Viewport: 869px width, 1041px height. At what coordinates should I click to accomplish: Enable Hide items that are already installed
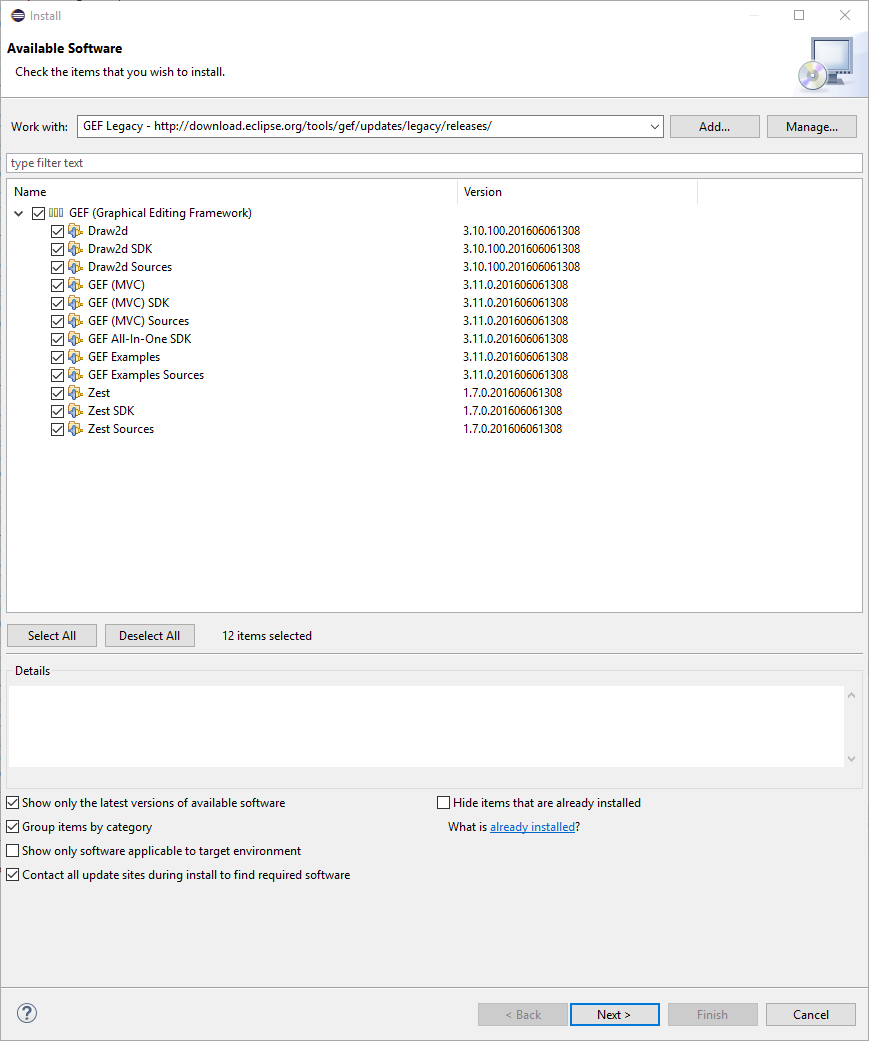[x=443, y=803]
